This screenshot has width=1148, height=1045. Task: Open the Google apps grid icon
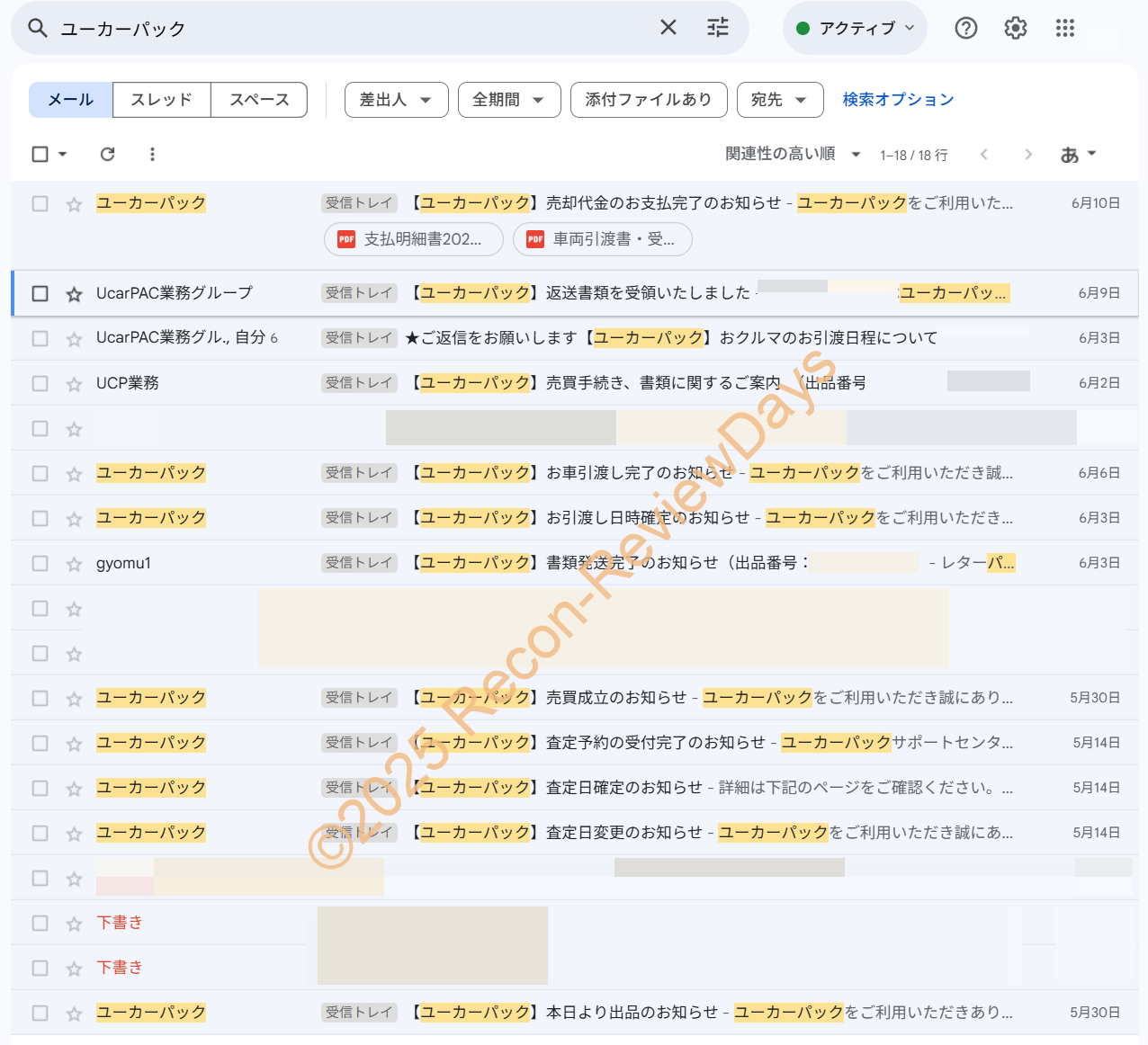(1064, 29)
